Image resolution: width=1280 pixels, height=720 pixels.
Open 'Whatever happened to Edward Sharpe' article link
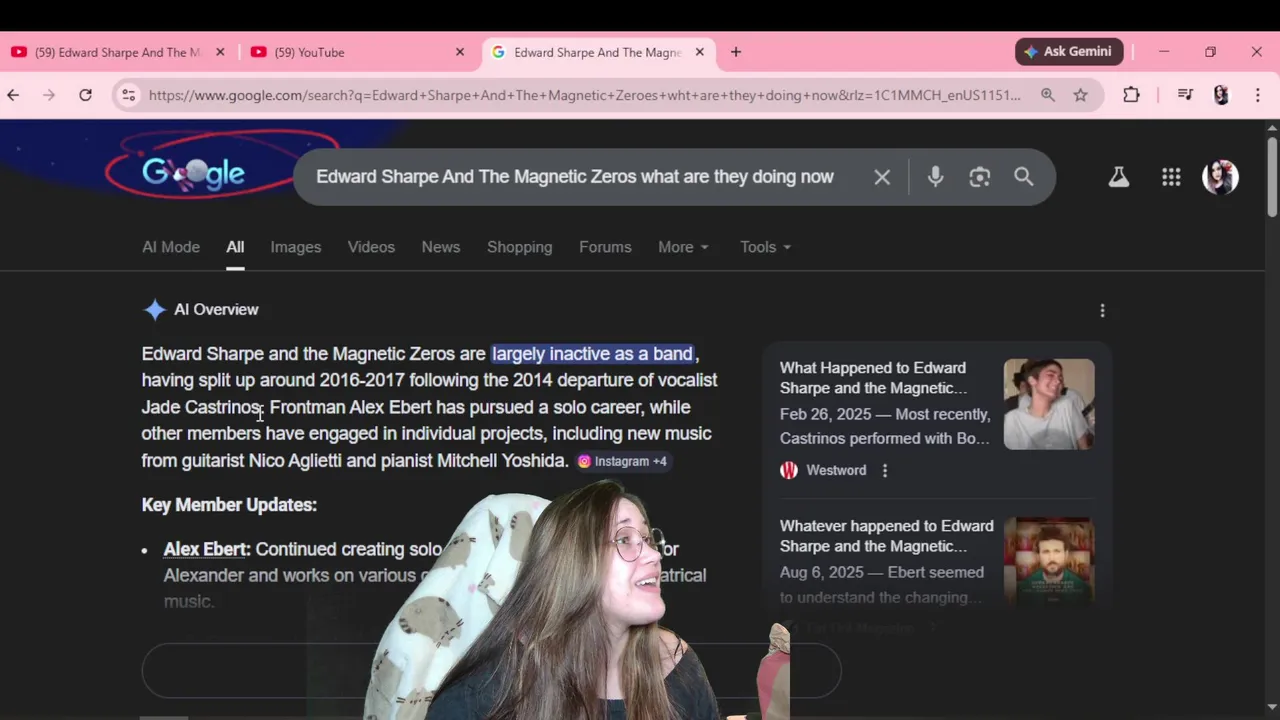pyautogui.click(x=886, y=536)
